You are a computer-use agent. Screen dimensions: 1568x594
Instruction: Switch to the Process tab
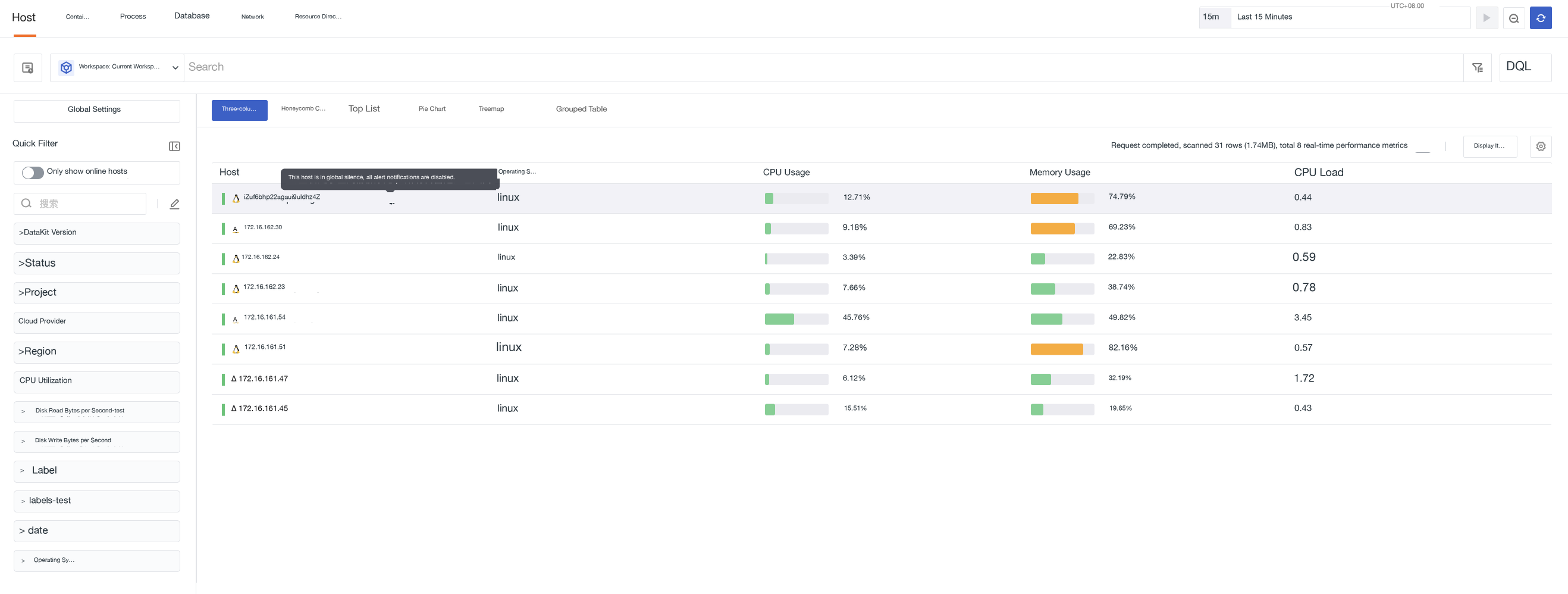[x=133, y=17]
